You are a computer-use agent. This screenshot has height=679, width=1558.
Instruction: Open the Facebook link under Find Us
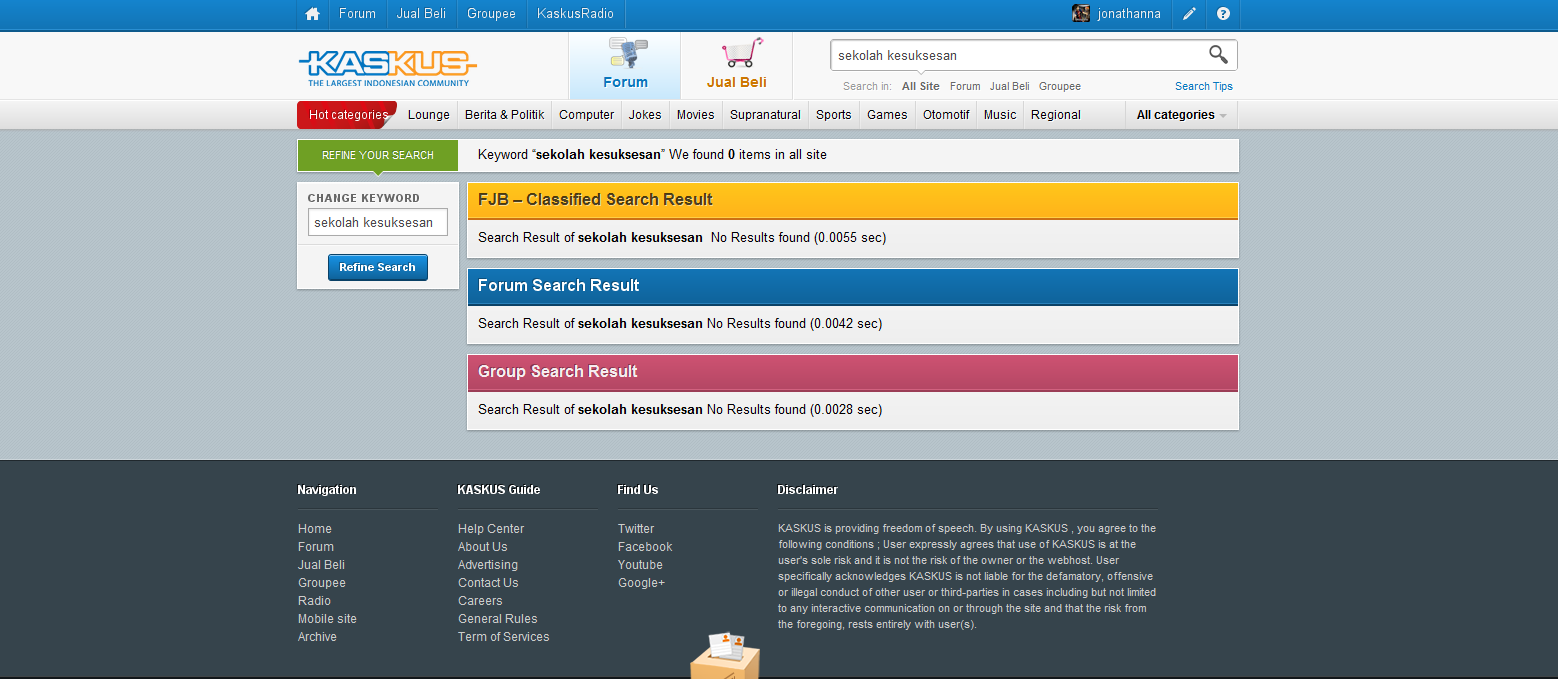tap(645, 547)
